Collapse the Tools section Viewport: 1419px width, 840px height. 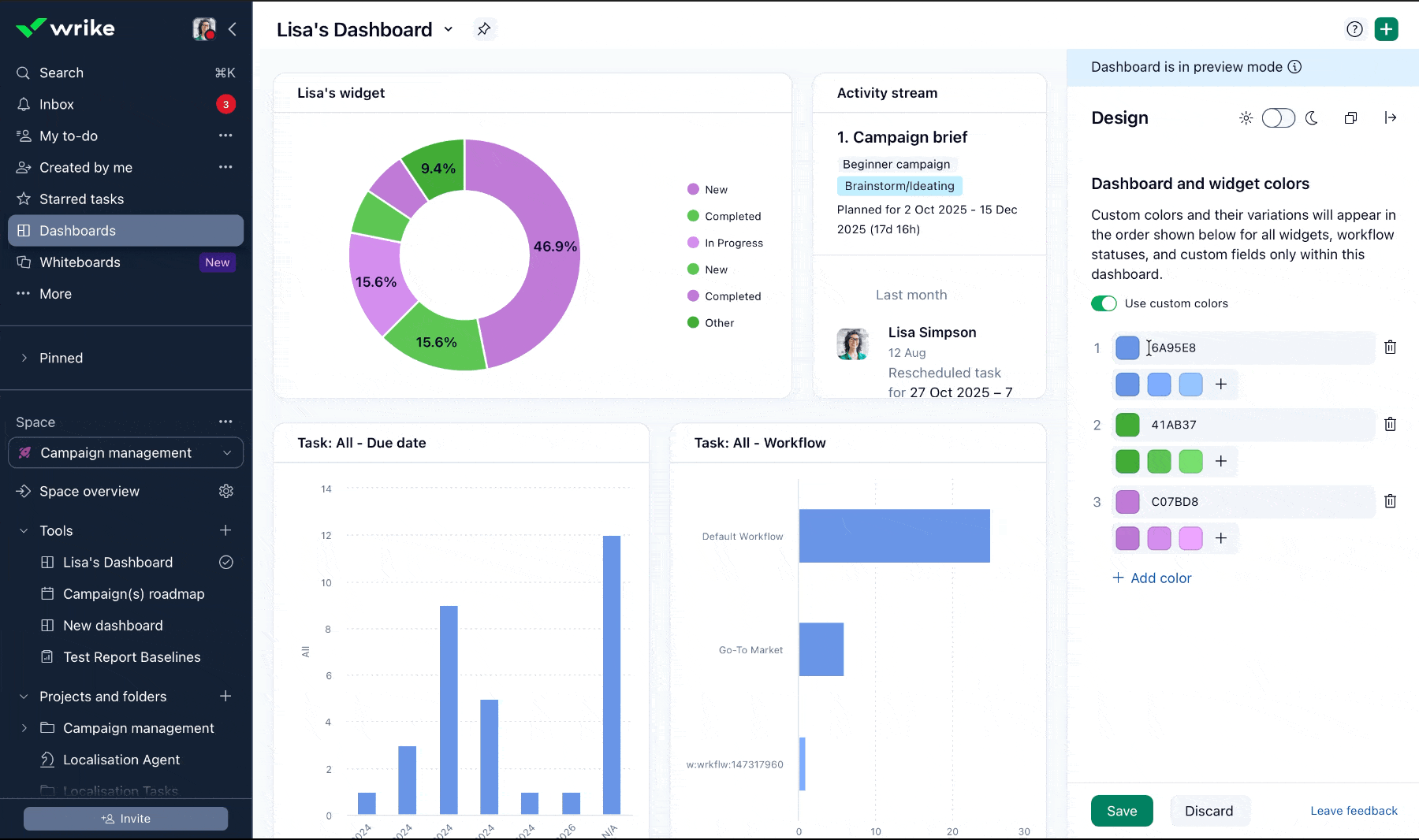[x=24, y=531]
